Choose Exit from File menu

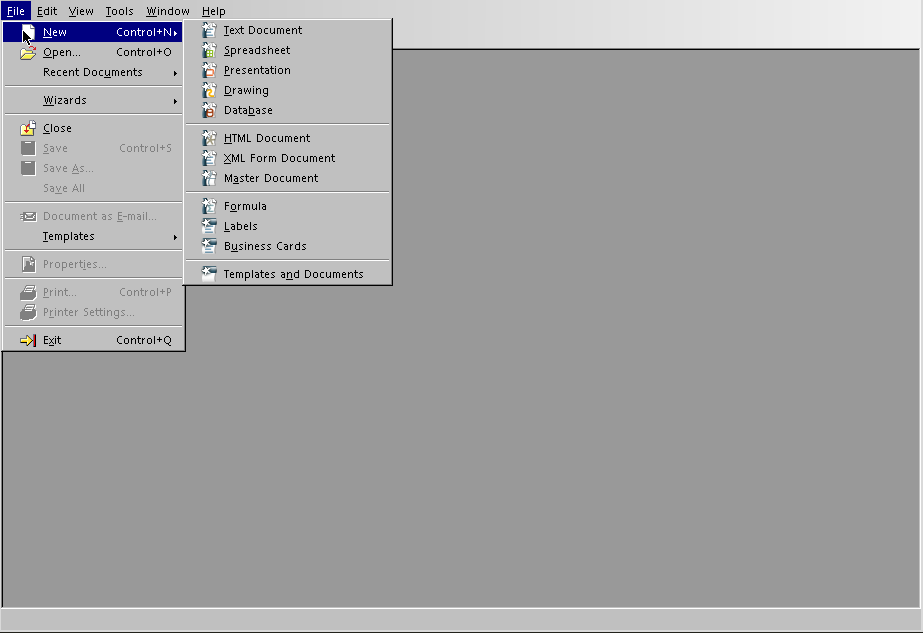pyautogui.click(x=93, y=340)
